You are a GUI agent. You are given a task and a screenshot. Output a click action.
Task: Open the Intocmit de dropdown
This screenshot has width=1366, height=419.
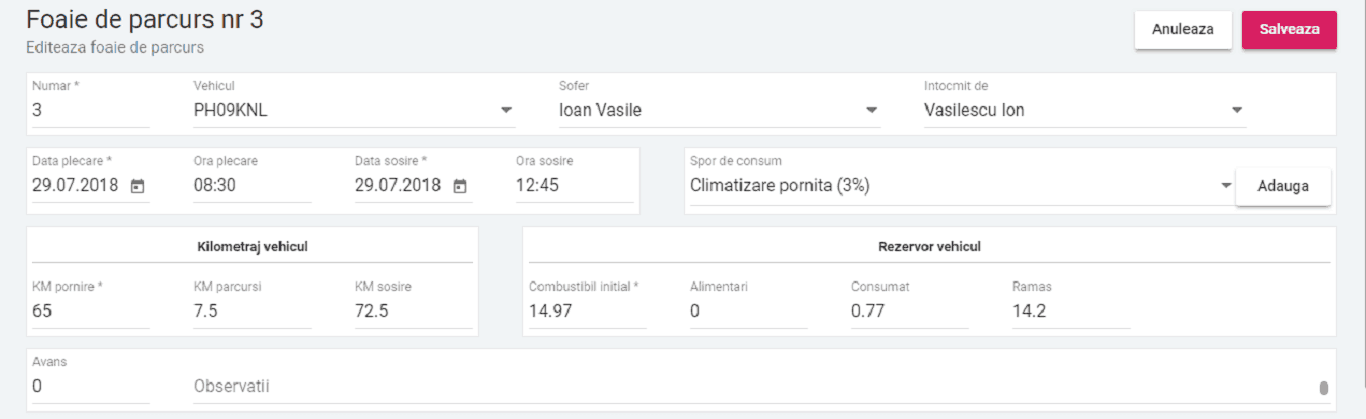click(x=1084, y=111)
